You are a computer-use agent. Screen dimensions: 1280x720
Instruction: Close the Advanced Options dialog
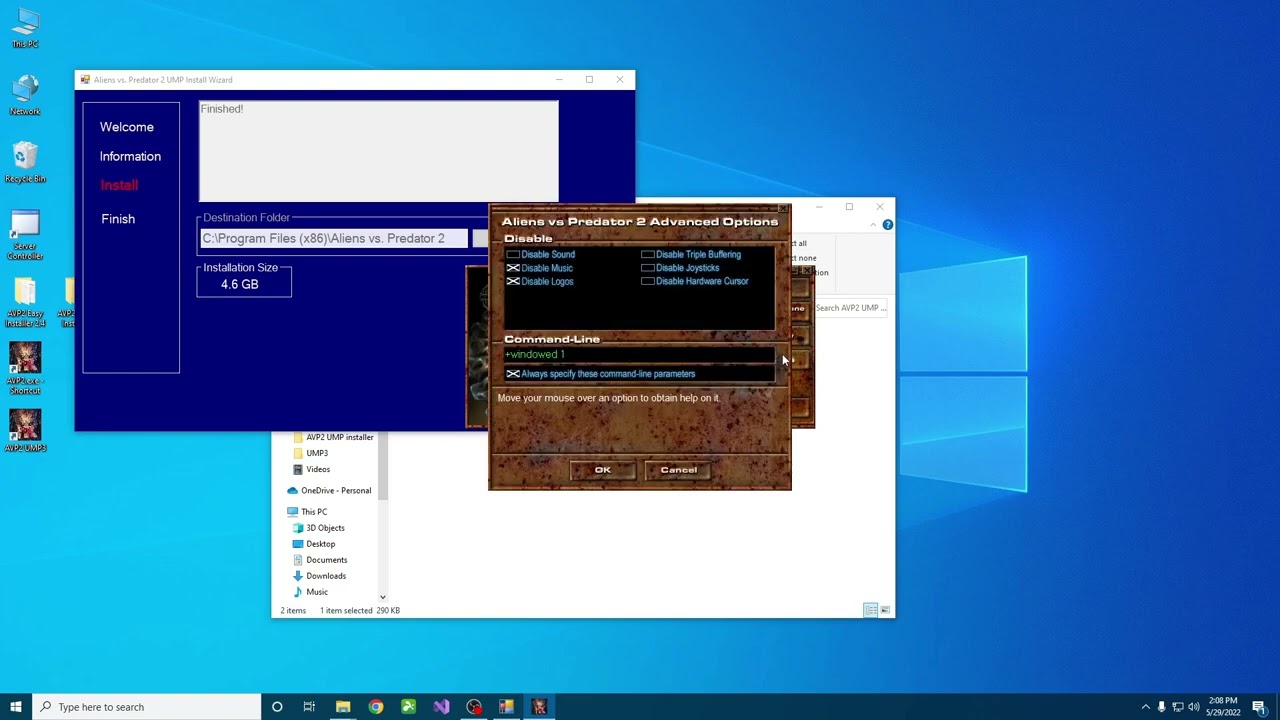click(782, 210)
